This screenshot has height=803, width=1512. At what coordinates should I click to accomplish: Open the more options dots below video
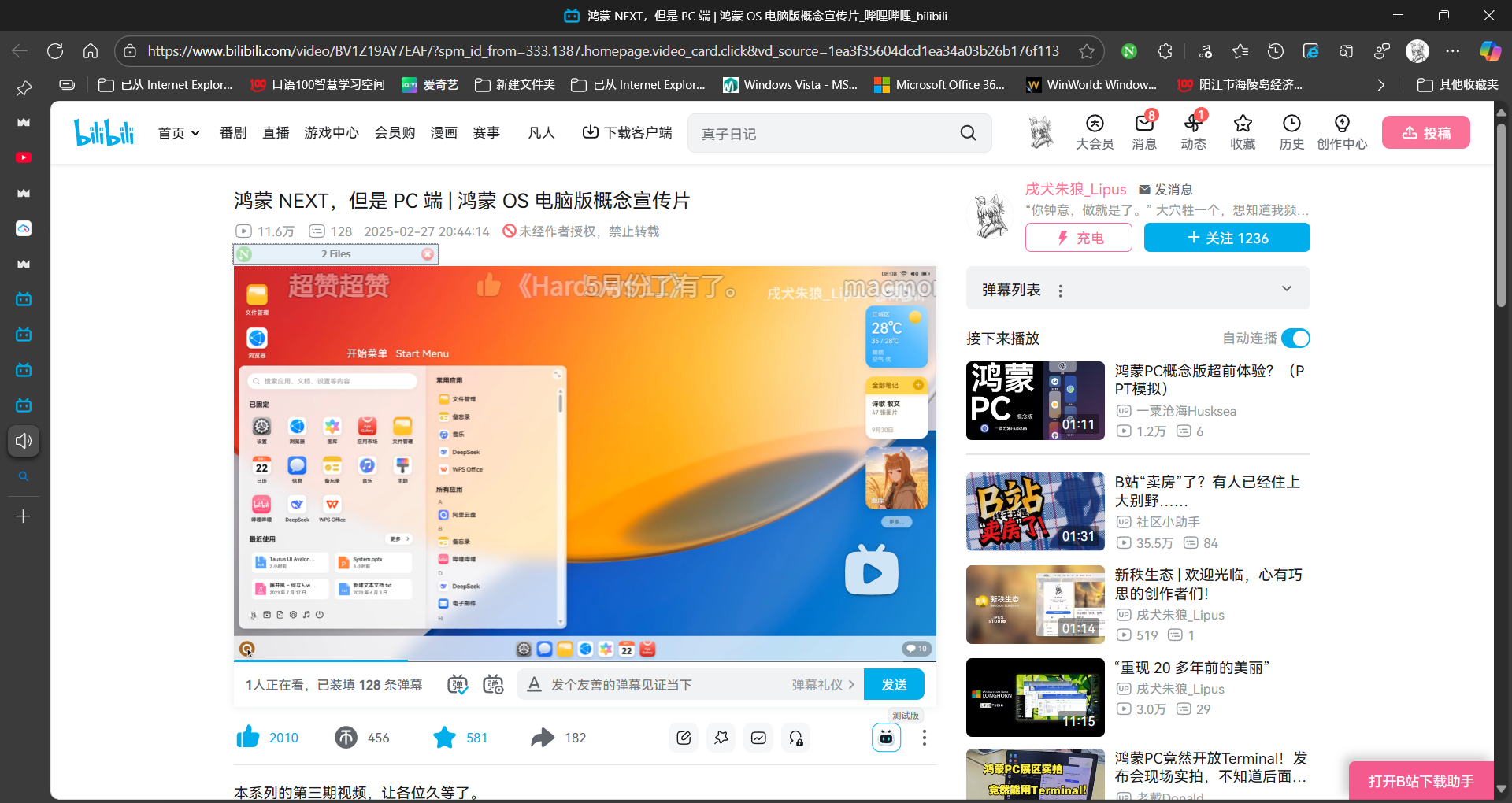click(x=924, y=738)
